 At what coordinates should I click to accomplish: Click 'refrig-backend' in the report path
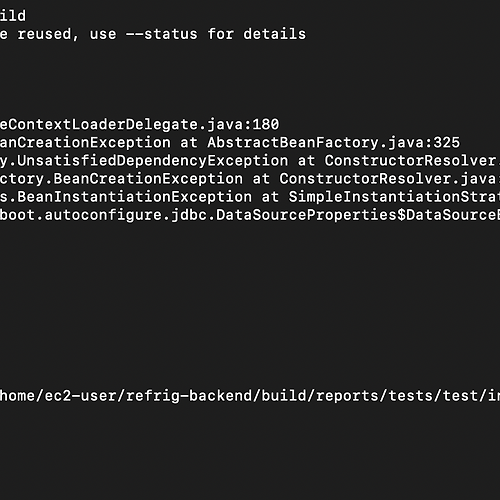[x=189, y=396]
